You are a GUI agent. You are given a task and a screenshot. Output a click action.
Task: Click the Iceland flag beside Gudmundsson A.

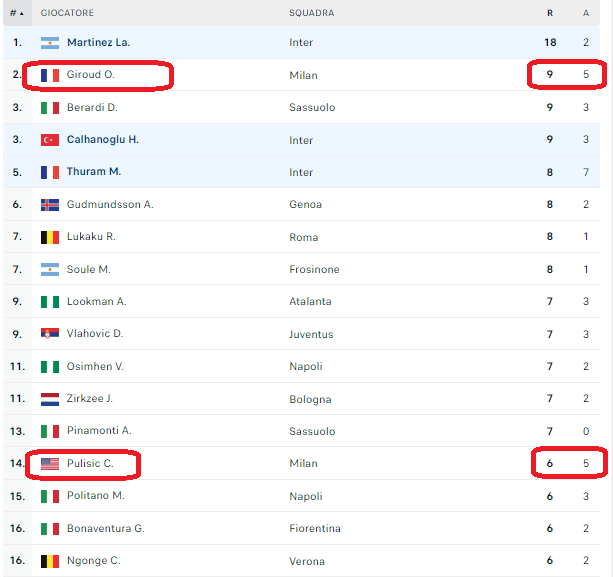click(x=50, y=204)
